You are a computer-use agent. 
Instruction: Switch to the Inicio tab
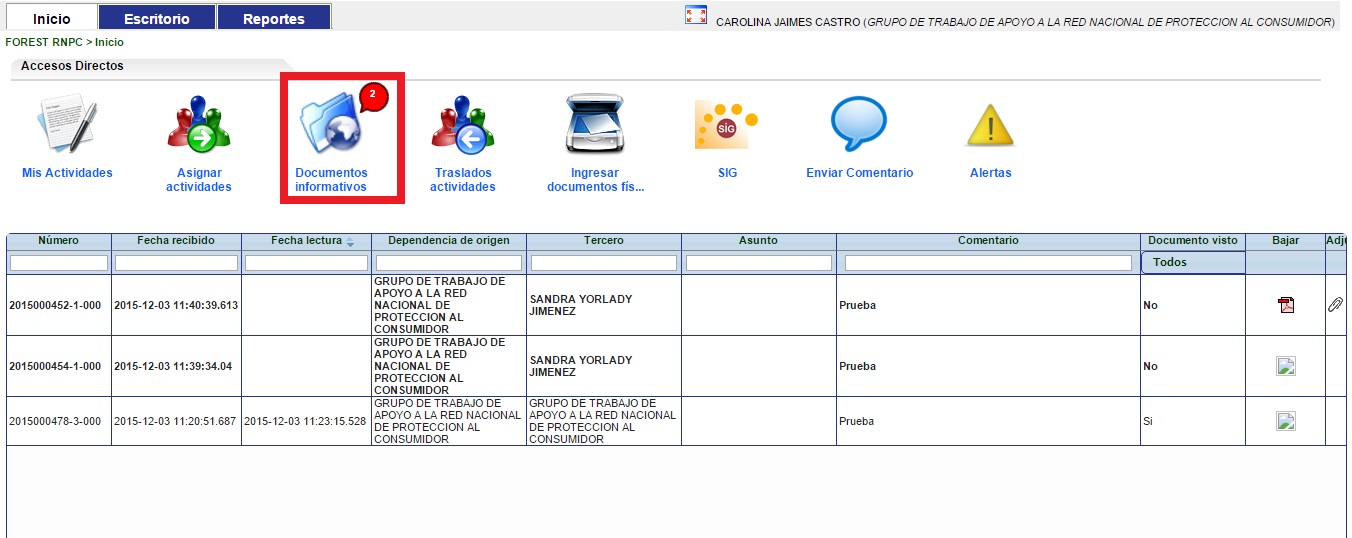(x=52, y=19)
